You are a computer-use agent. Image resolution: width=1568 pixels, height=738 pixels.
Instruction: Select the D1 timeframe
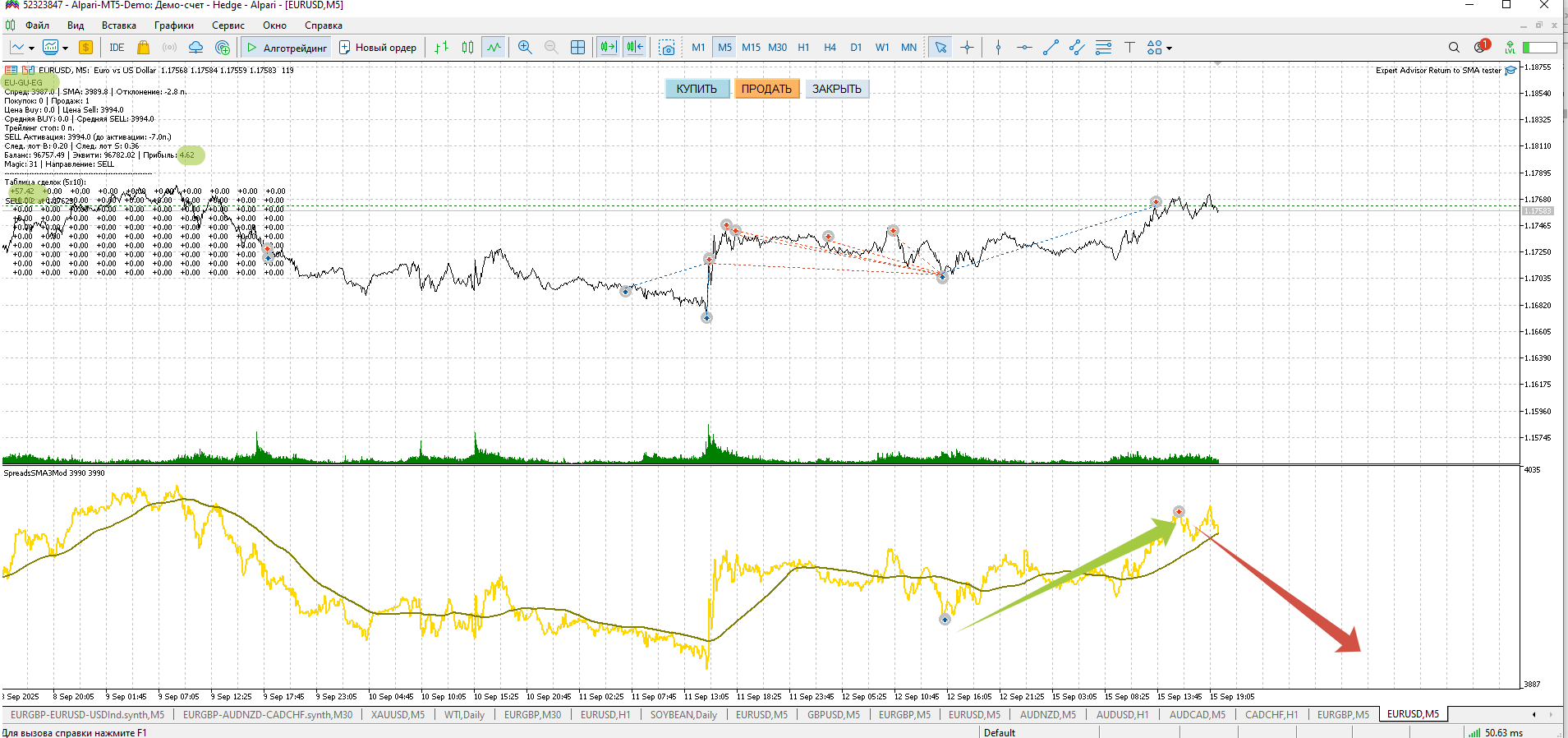coord(856,48)
